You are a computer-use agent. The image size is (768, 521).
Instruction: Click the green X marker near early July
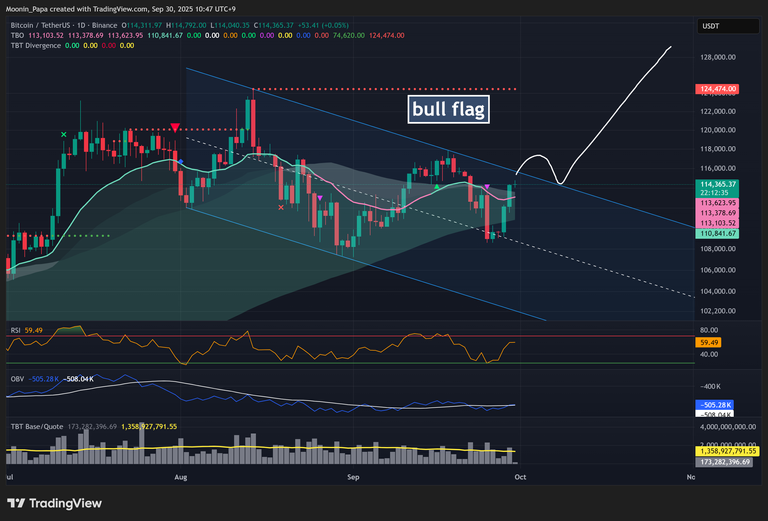[x=64, y=134]
